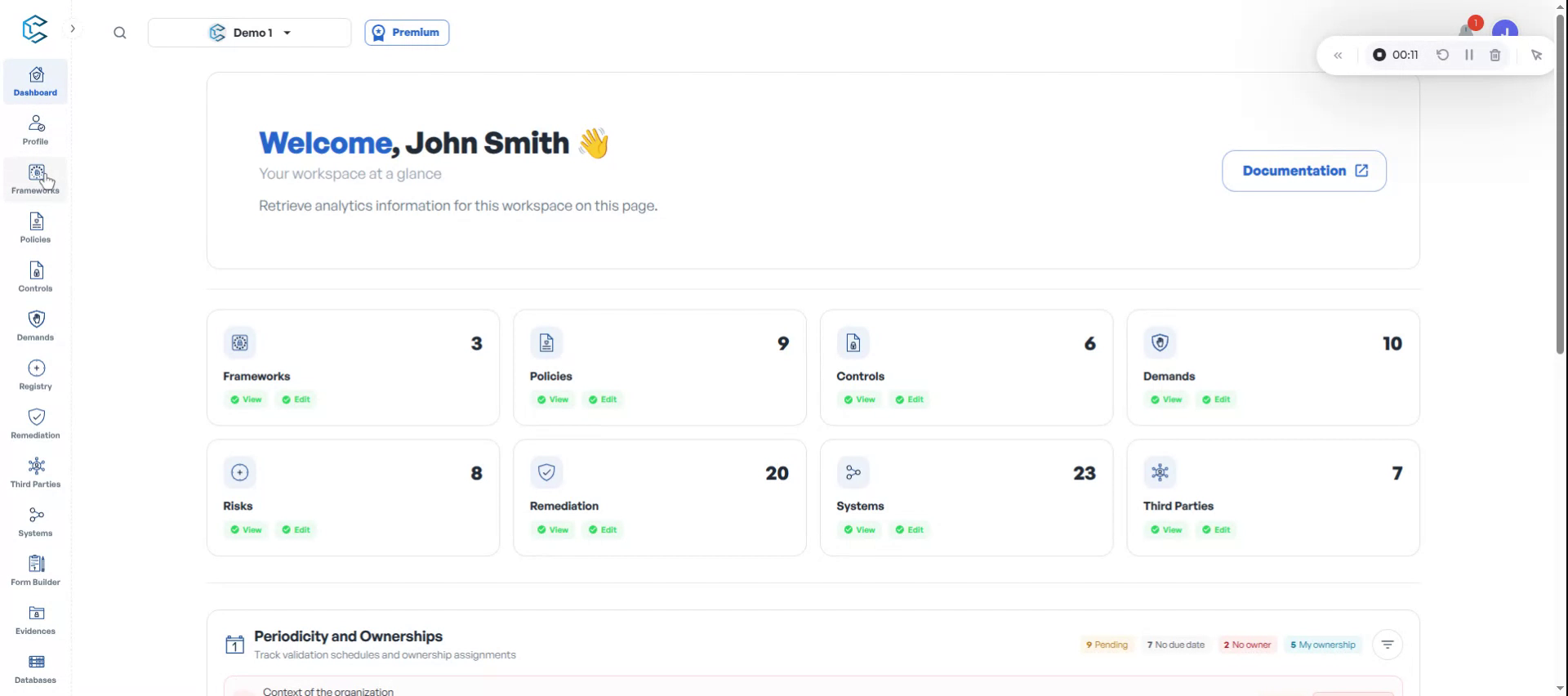The height and width of the screenshot is (696, 1568).
Task: Click the search magnifier icon
Action: click(x=120, y=33)
